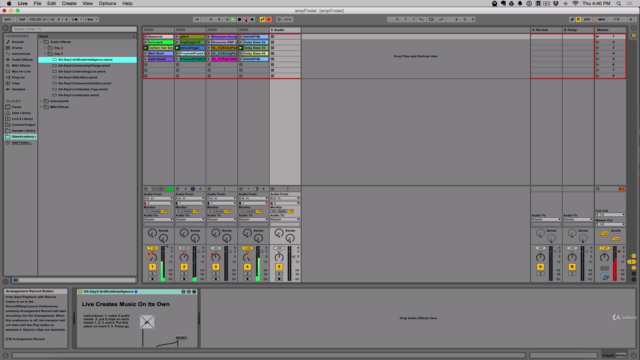Click the browser search field
Image resolution: width=640 pixels, height=360 pixels.
click(x=74, y=29)
